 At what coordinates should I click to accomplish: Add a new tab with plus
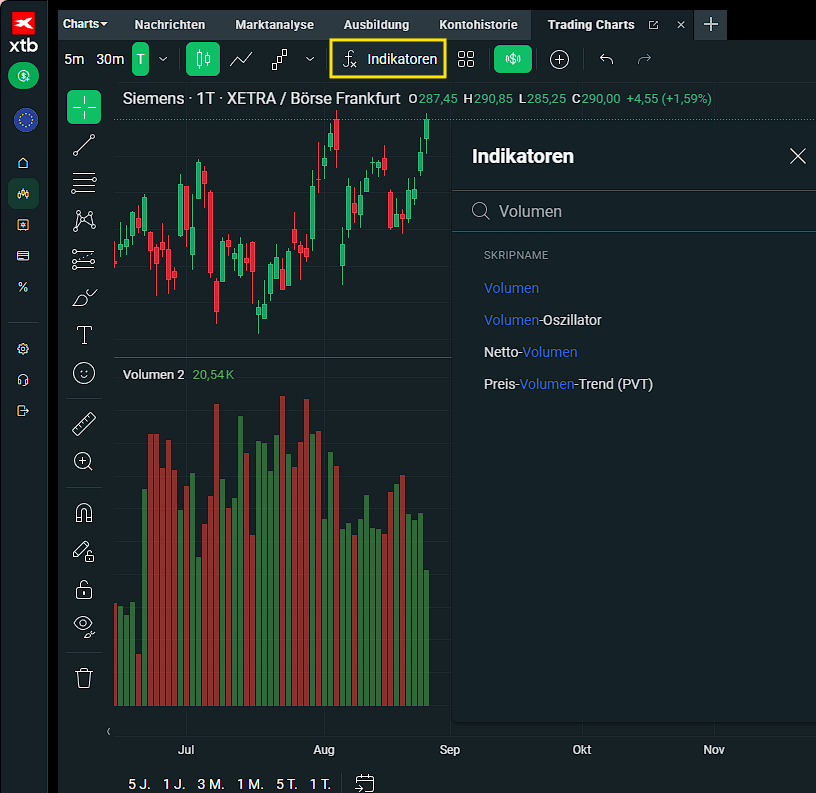711,24
